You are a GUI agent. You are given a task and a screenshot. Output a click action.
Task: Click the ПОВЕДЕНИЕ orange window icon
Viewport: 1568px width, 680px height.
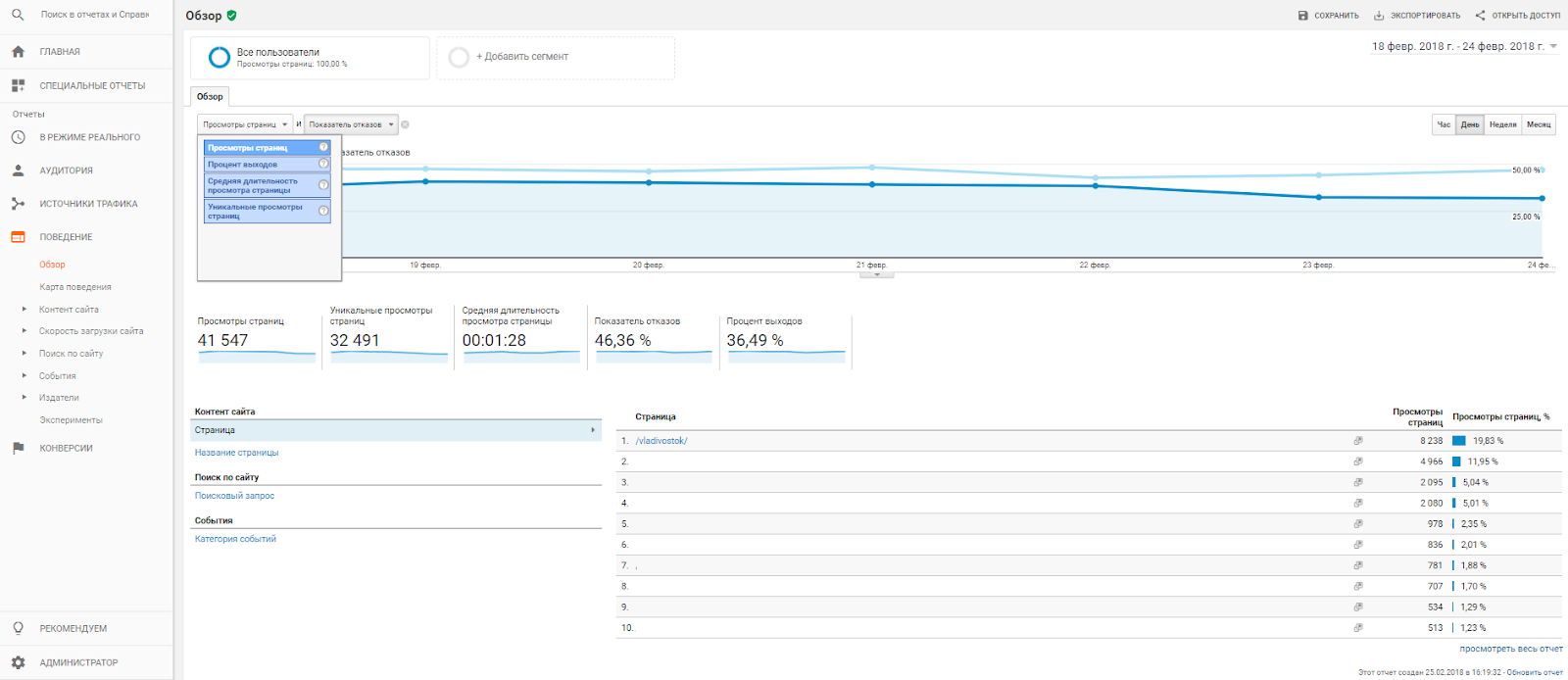(x=18, y=237)
